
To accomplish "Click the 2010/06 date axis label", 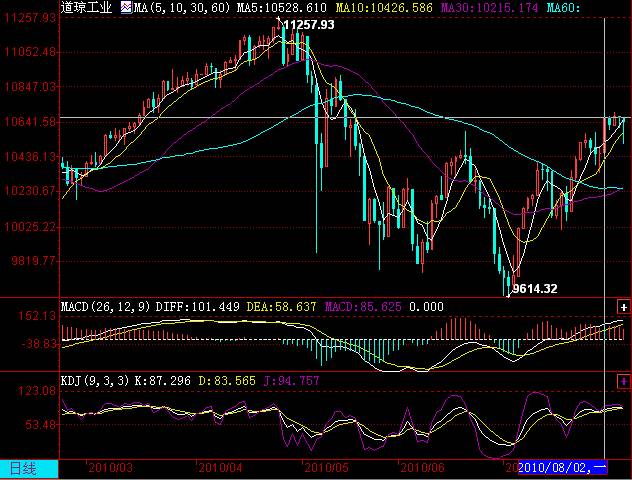I will [422, 468].
